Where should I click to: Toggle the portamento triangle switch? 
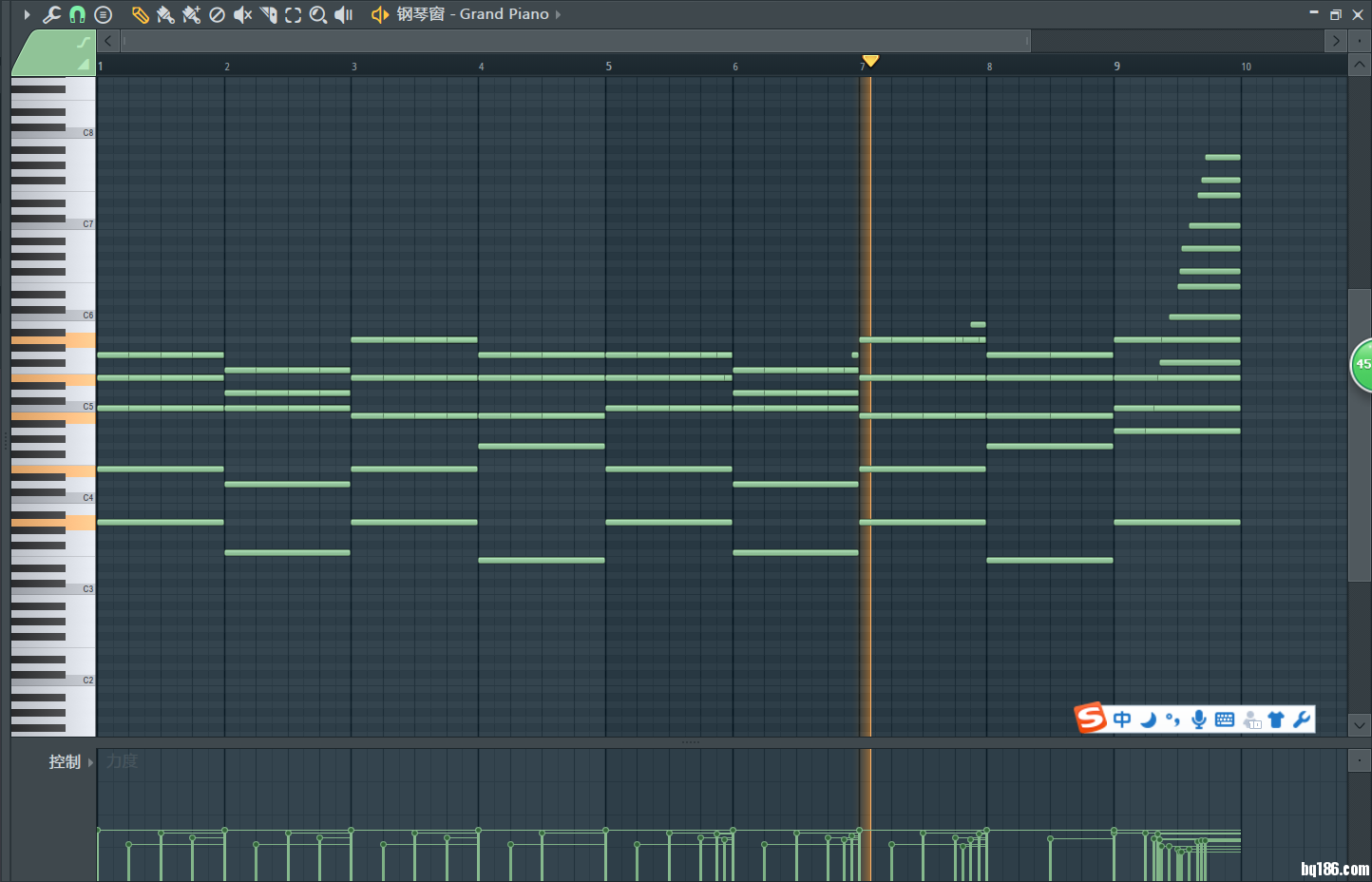[84, 64]
